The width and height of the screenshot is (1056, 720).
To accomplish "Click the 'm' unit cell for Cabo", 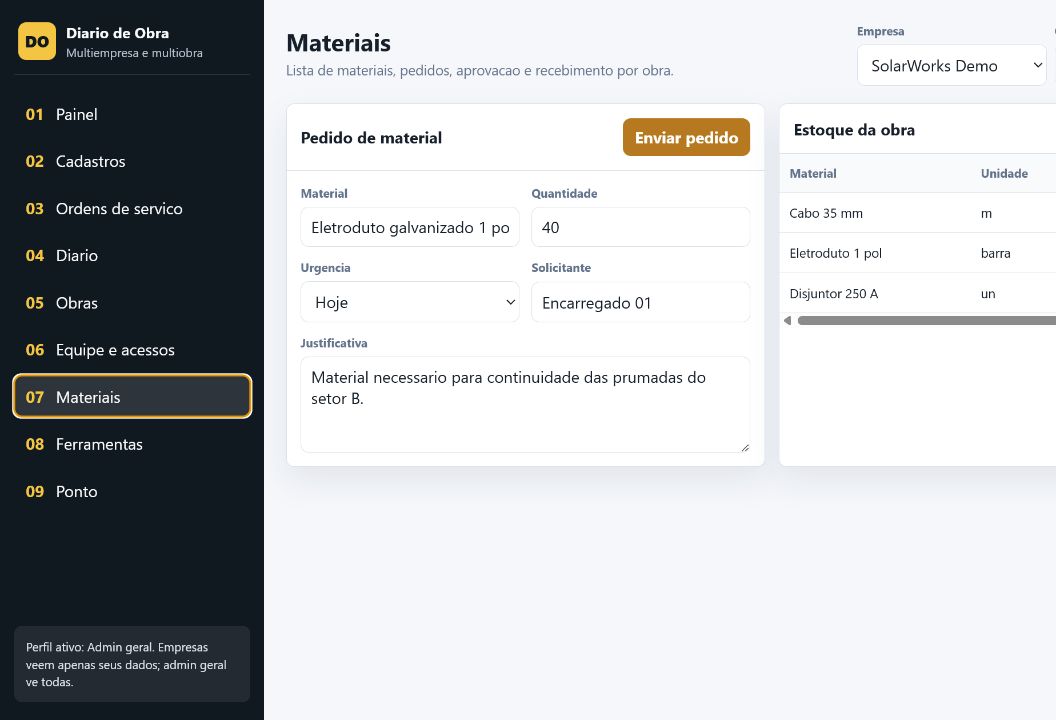I will (986, 214).
